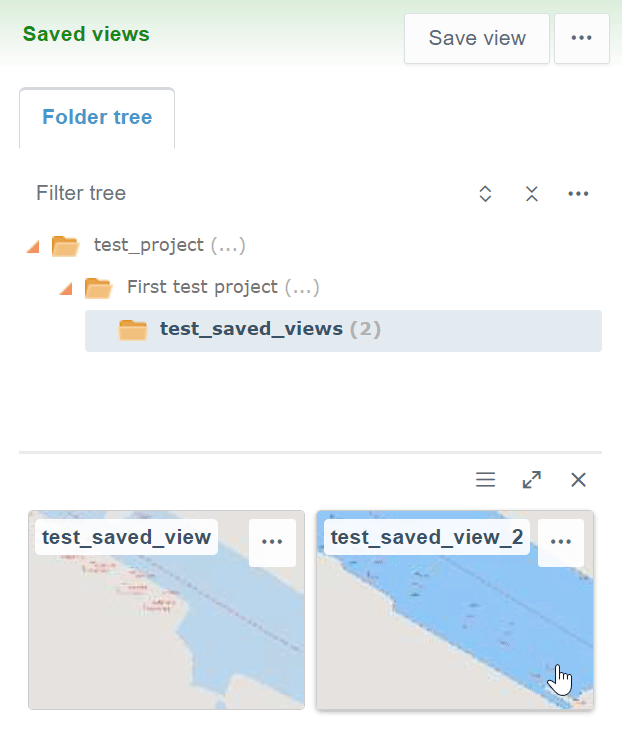
Task: Expand all folder tree nodes
Action: 485,194
